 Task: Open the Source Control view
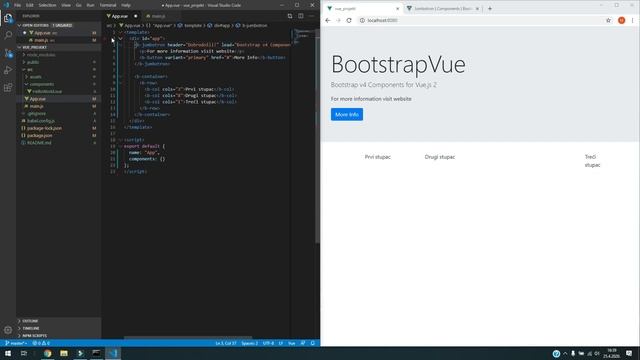point(8,53)
